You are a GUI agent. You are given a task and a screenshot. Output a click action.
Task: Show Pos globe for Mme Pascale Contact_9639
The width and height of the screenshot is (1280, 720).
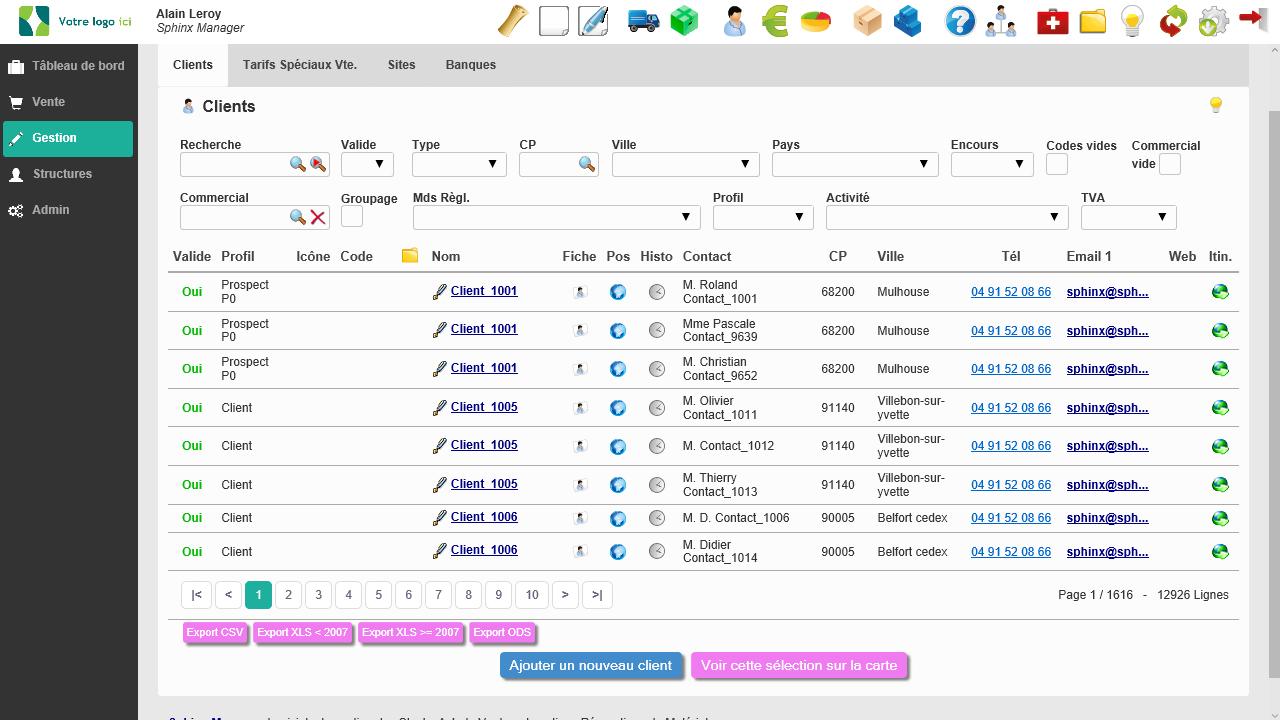coord(618,331)
